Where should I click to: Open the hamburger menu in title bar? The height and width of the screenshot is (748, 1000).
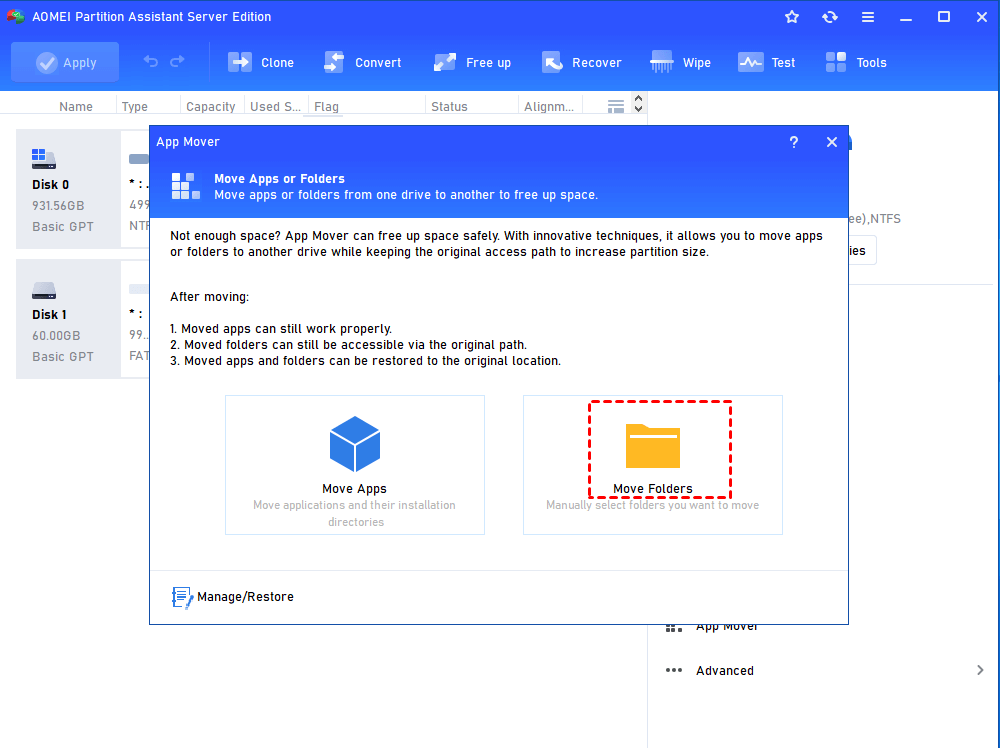click(868, 17)
